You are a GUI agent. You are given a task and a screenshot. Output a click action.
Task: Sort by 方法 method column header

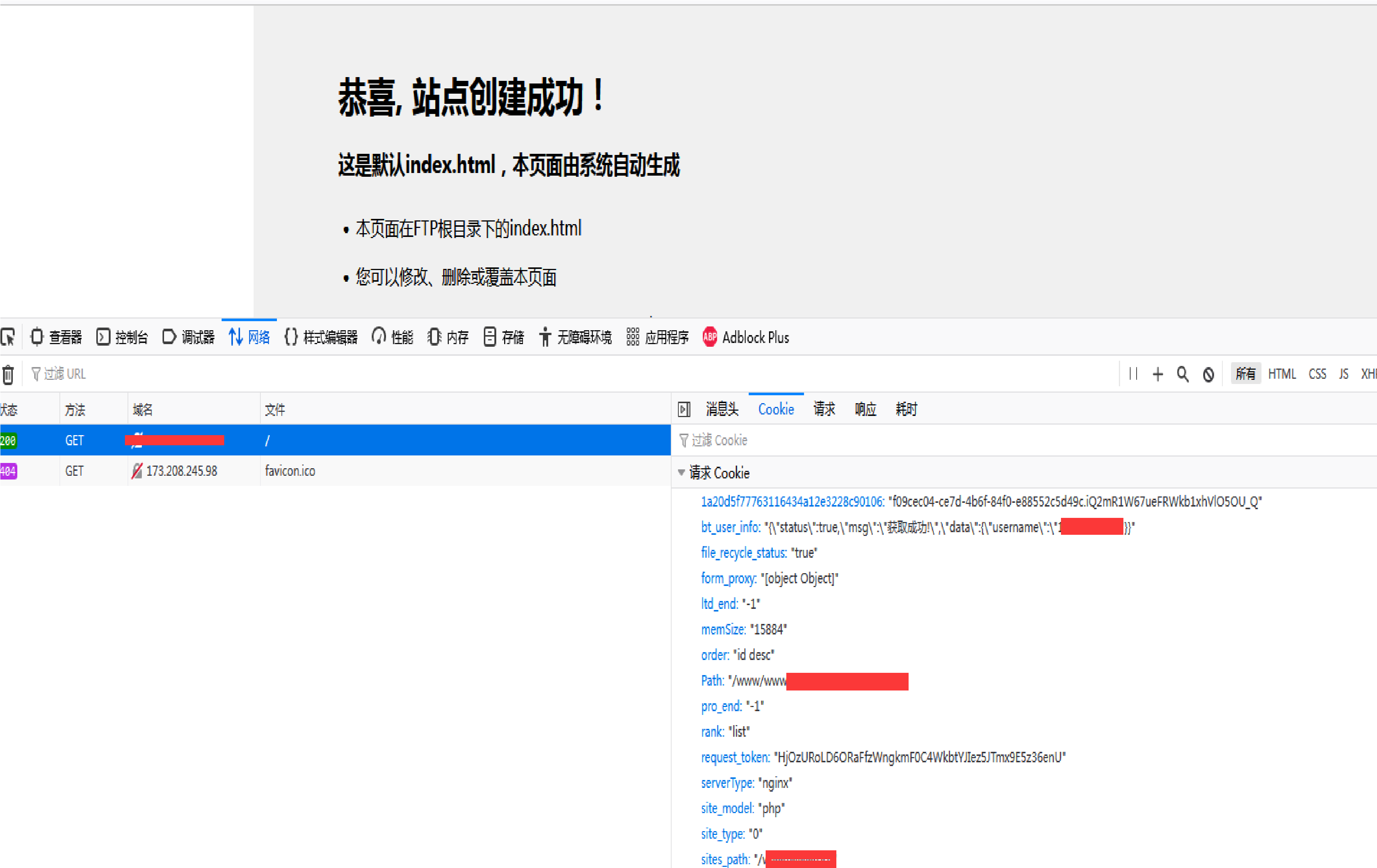[94, 410]
